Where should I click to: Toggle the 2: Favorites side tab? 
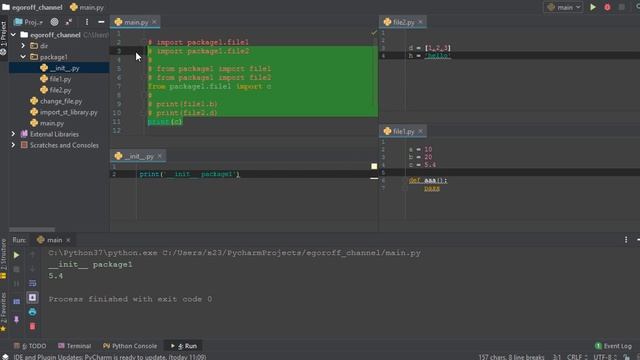[x=3, y=312]
